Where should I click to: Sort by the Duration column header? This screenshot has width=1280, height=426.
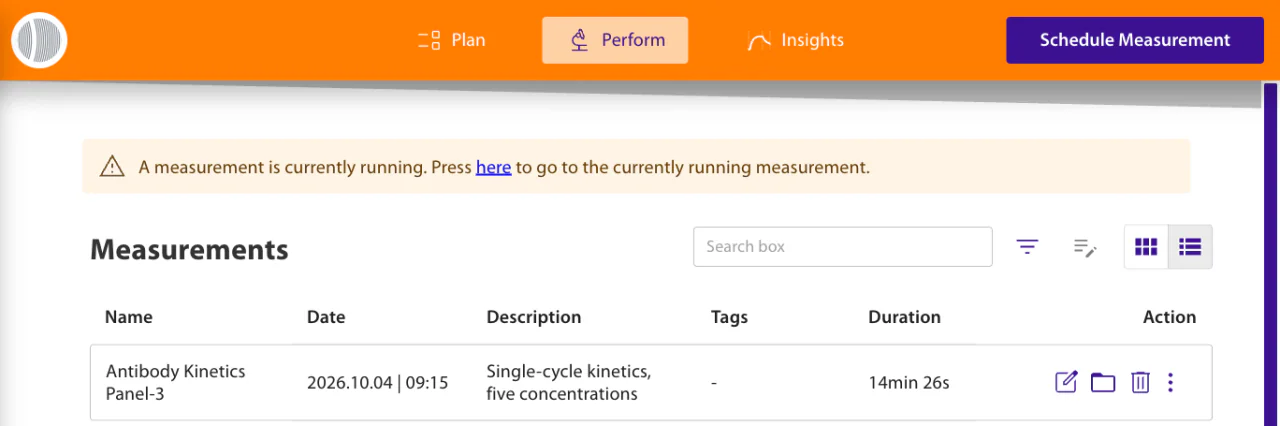click(904, 317)
